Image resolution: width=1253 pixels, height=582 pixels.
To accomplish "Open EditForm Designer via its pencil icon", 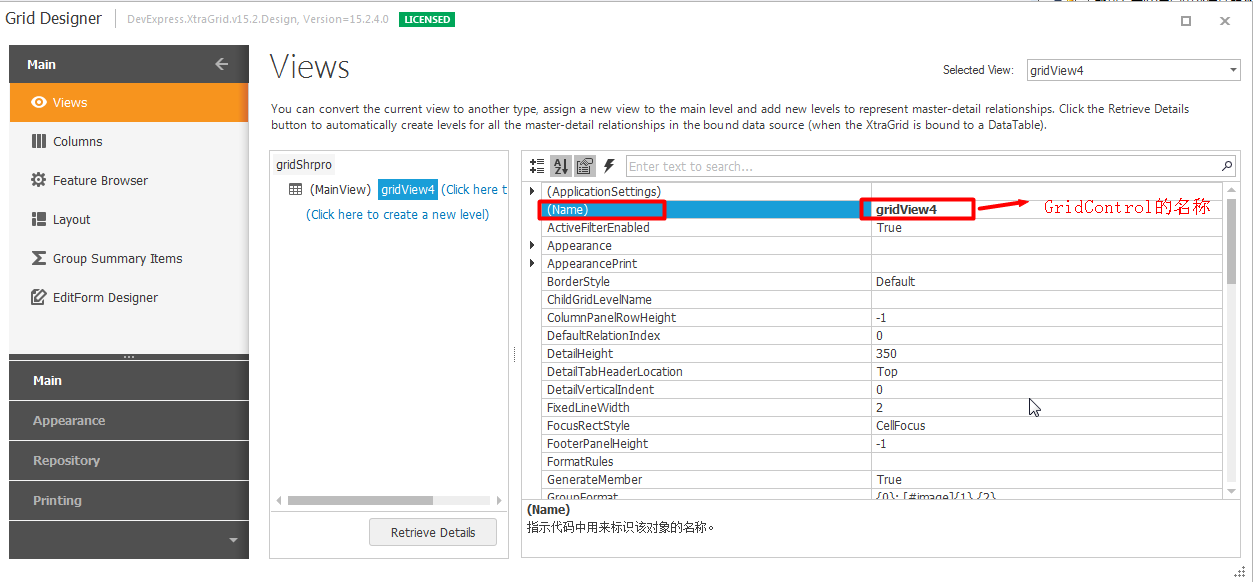I will (x=37, y=297).
